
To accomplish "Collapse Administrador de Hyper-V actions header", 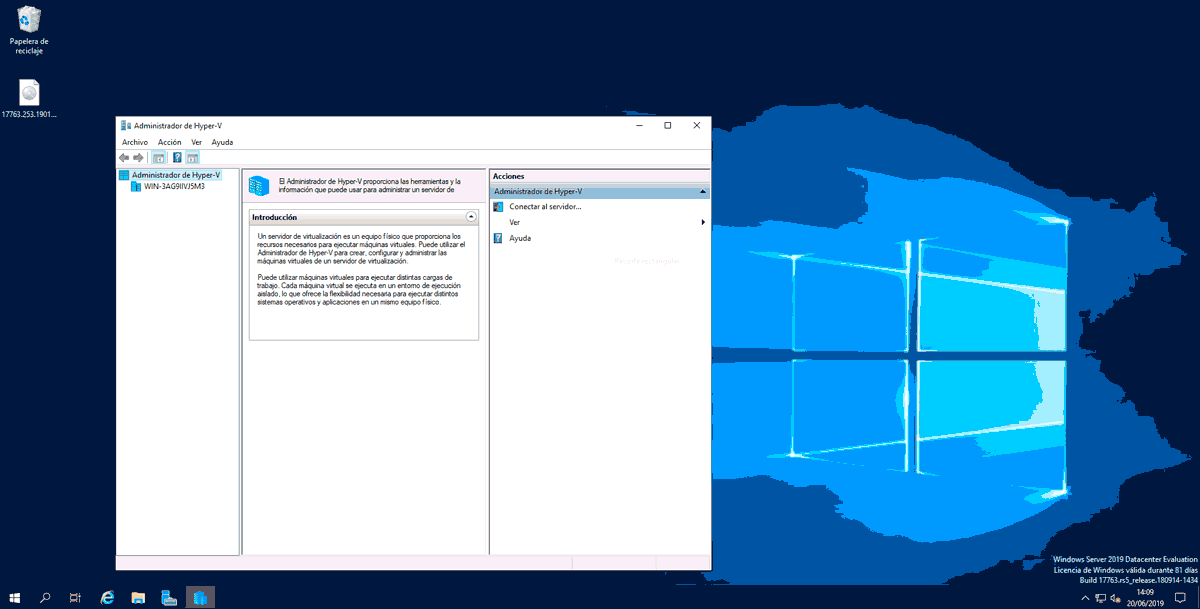I will coord(703,191).
